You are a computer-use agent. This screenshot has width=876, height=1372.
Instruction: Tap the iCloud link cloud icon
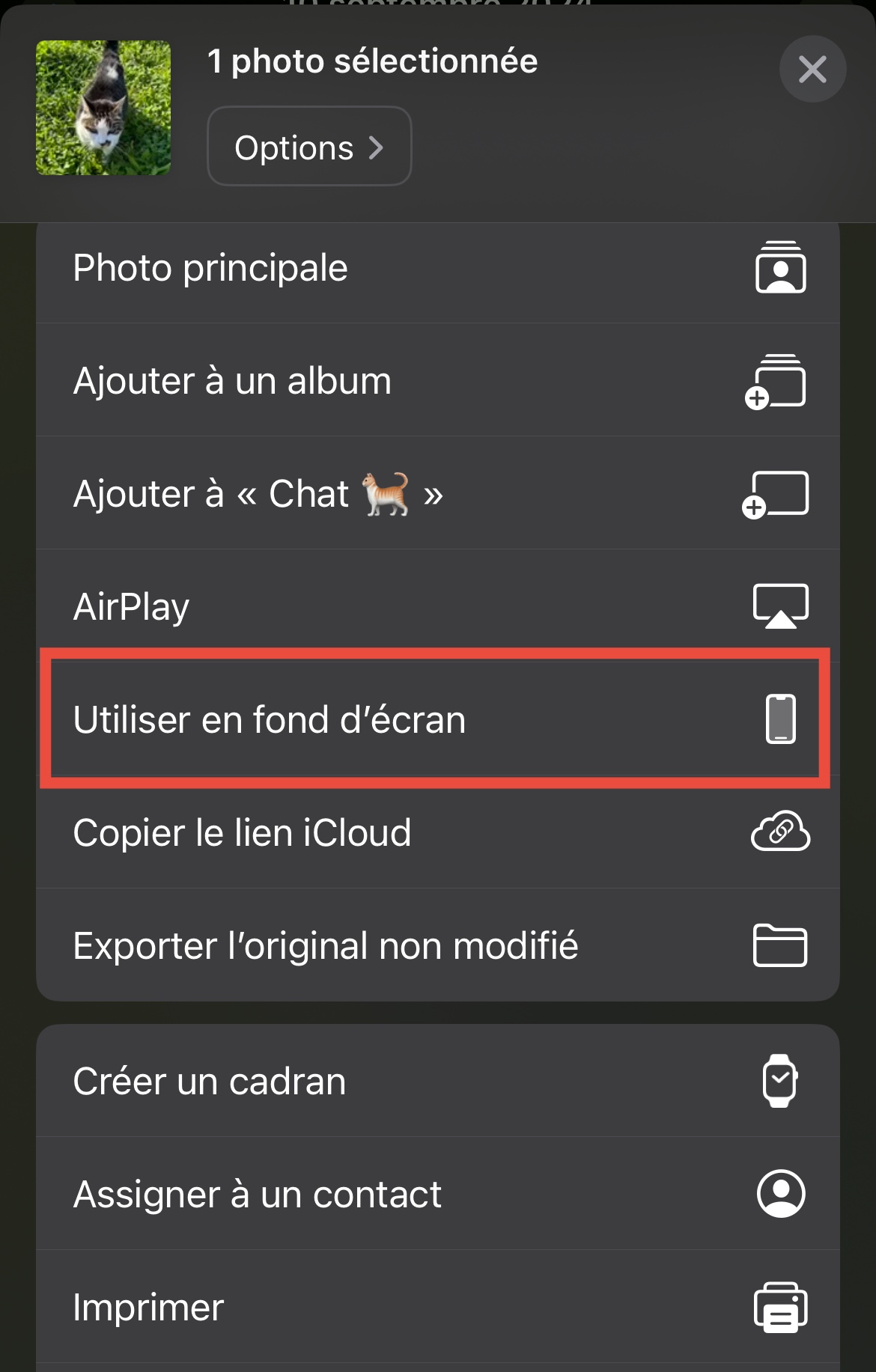780,832
